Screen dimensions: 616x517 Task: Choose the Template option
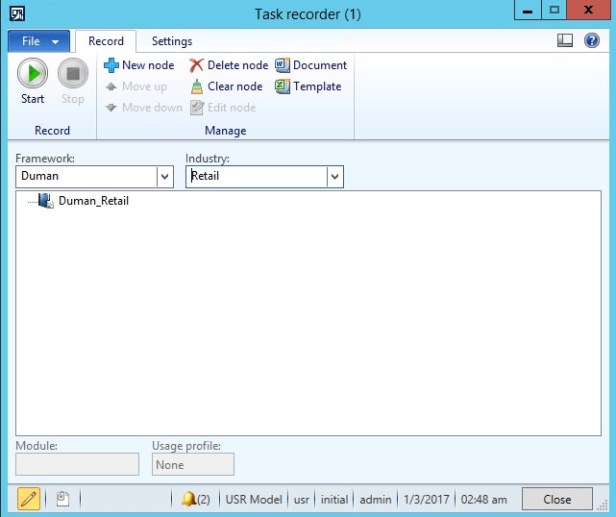308,86
